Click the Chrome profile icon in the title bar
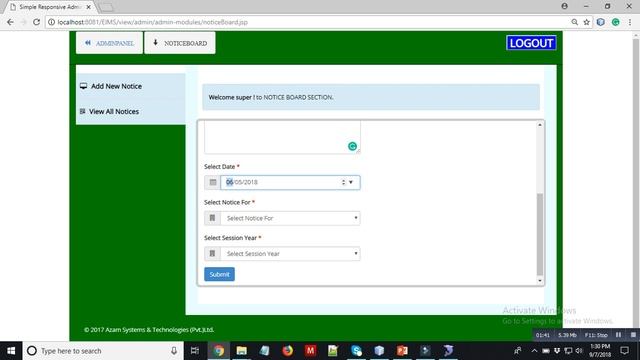This screenshot has width=640, height=360. 564,6
